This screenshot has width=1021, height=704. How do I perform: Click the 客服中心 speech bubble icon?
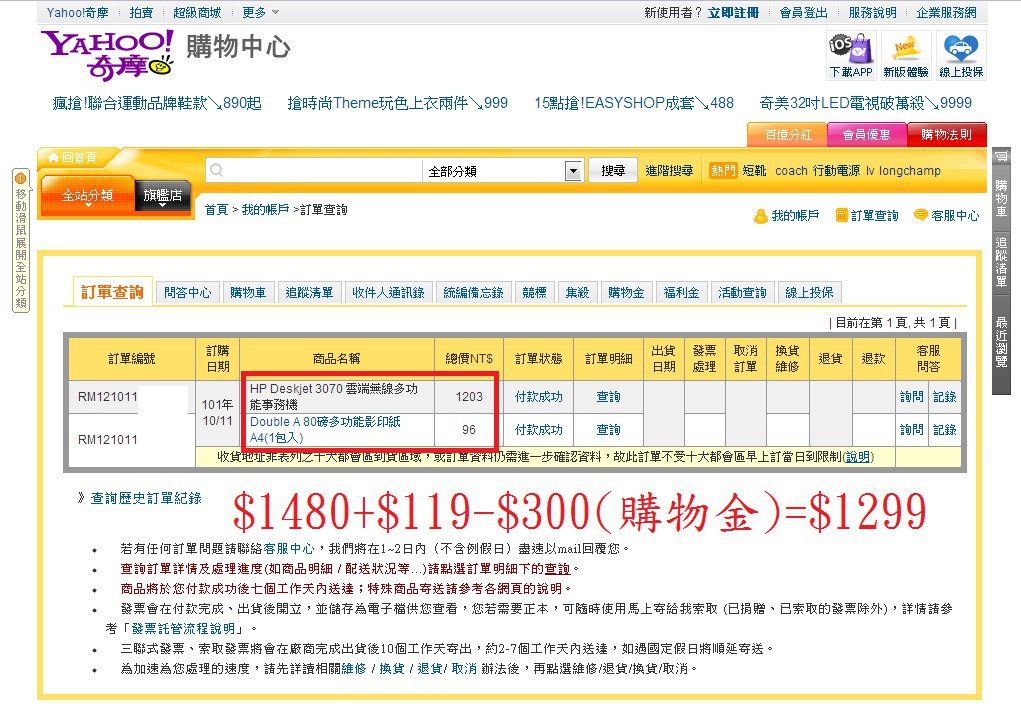pos(921,215)
